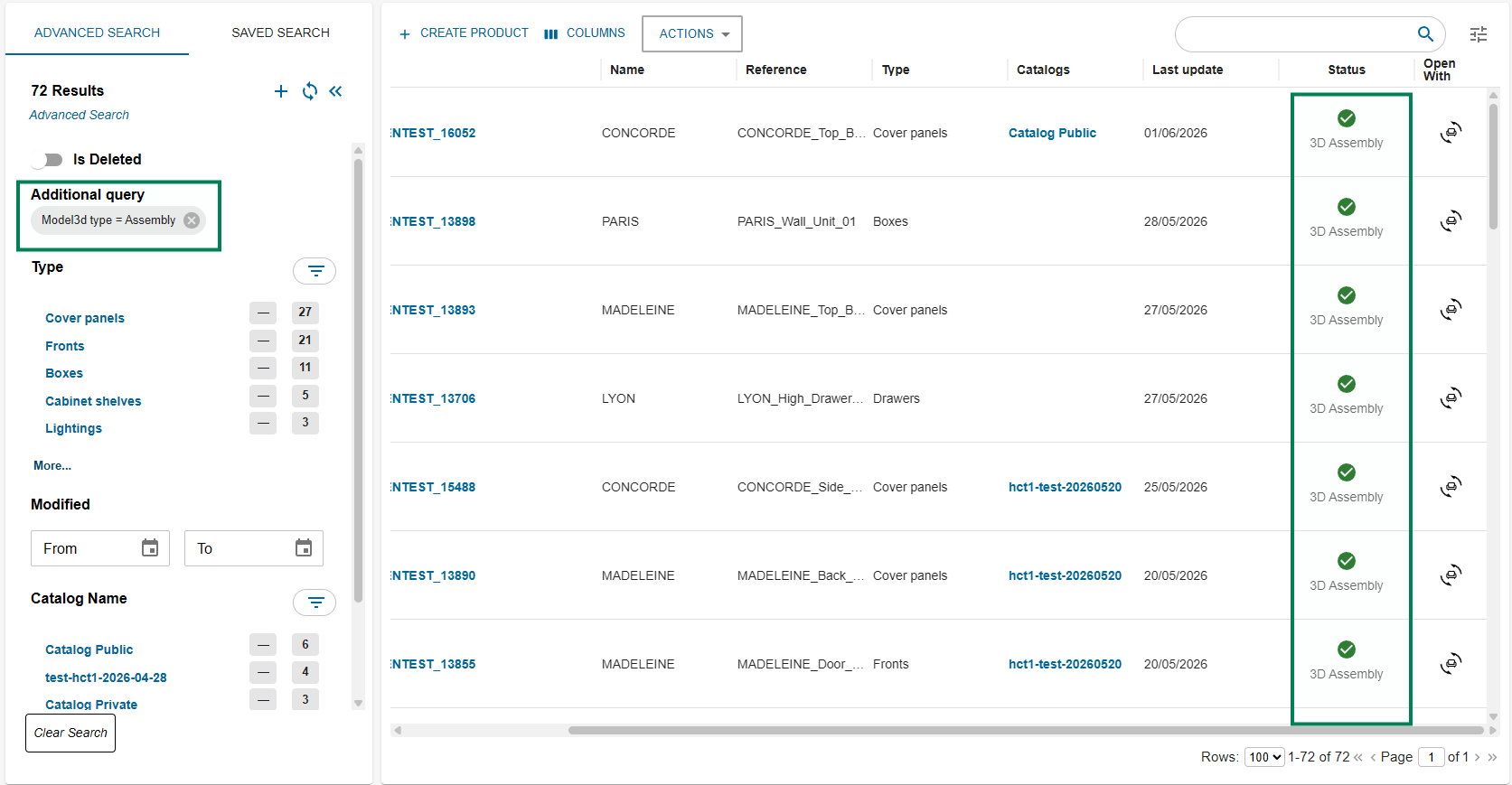Open NTEST_13706 with 3D viewer icon
The height and width of the screenshot is (785, 1512).
[1451, 398]
